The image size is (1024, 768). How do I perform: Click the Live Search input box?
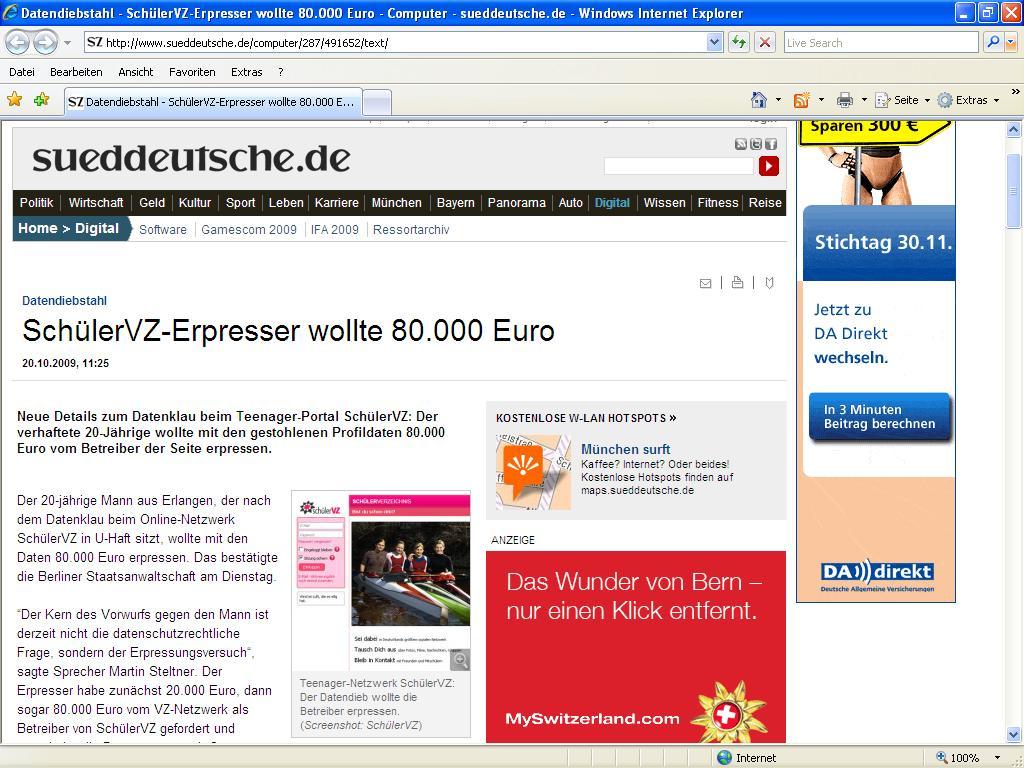tap(881, 43)
